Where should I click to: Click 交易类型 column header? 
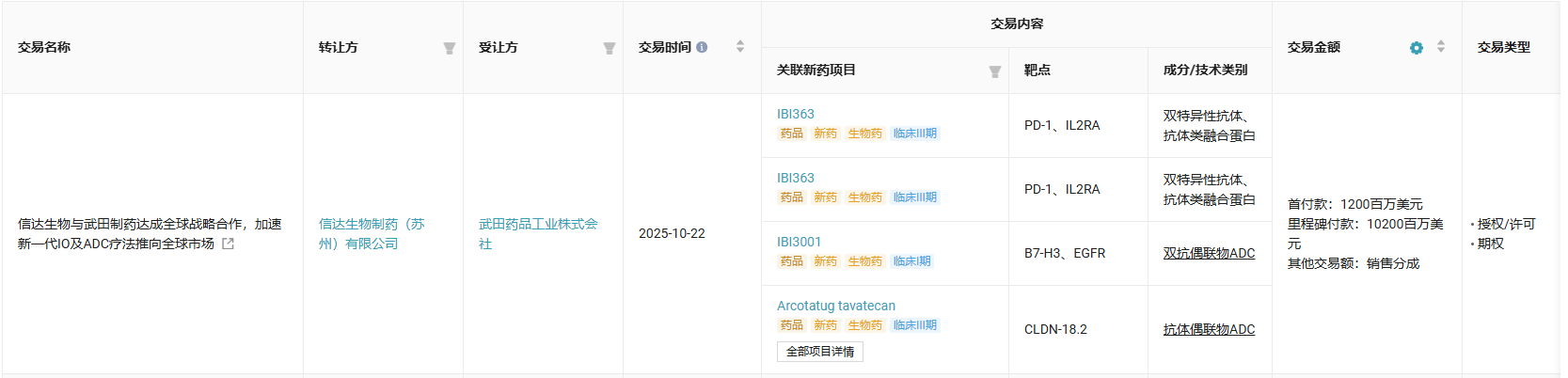1504,47
